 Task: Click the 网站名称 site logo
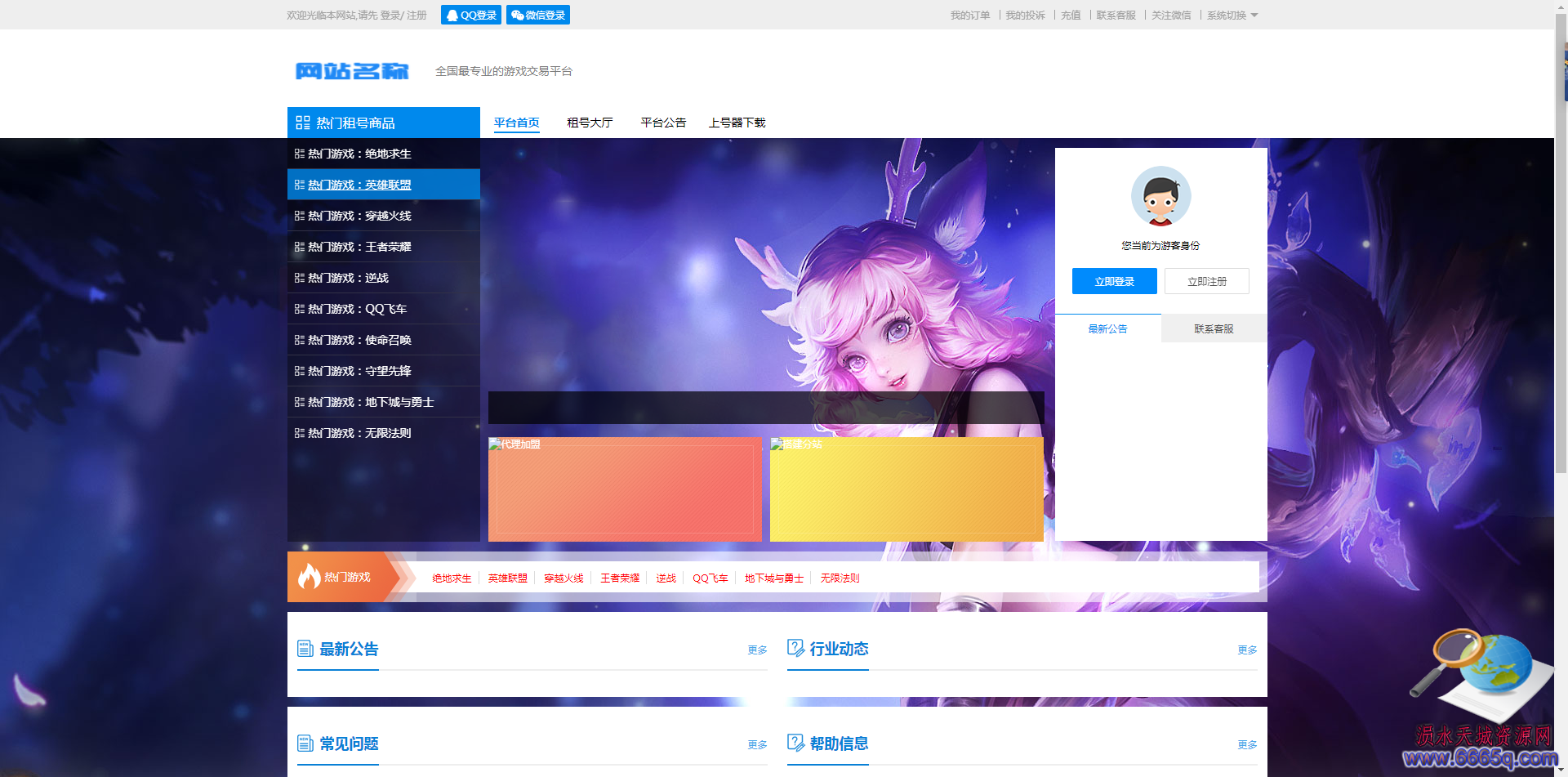click(x=352, y=71)
